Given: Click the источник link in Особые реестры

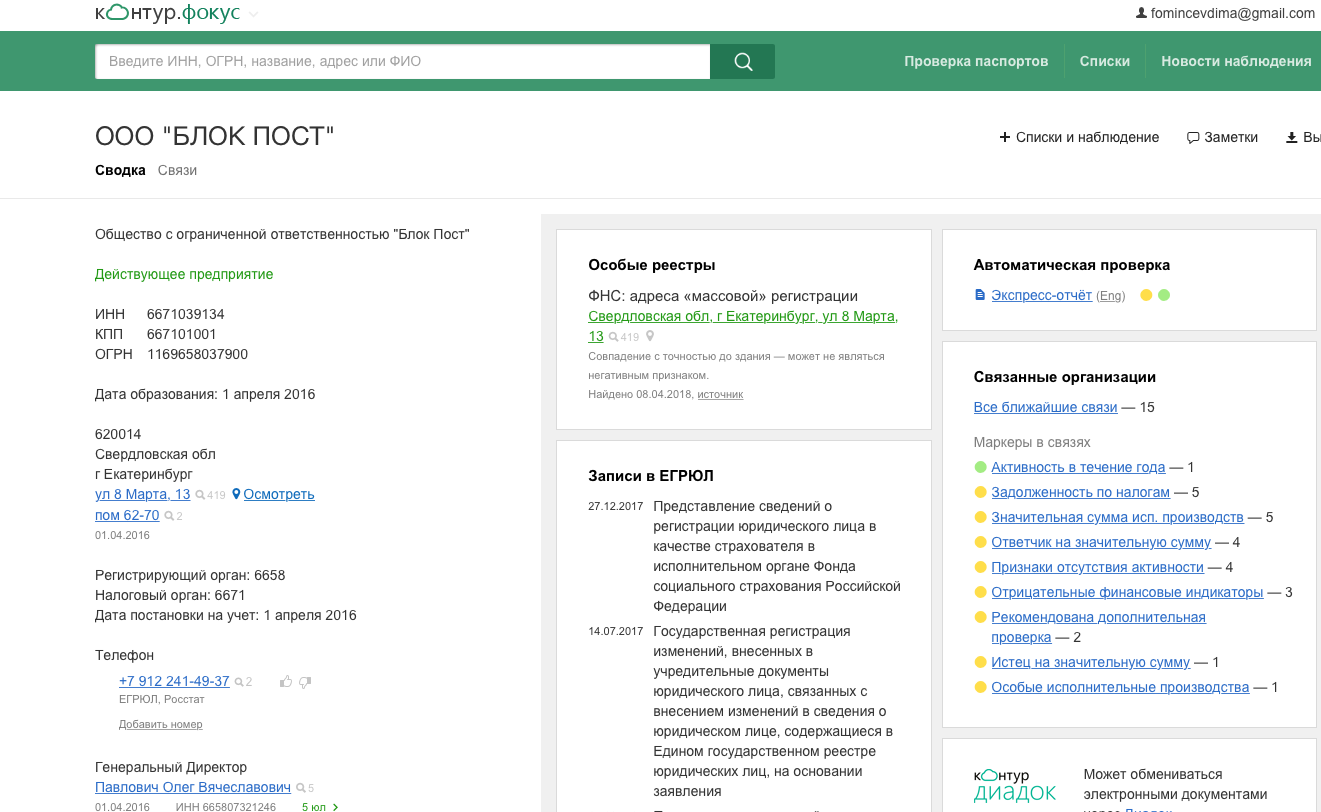Looking at the screenshot, I should (x=720, y=395).
